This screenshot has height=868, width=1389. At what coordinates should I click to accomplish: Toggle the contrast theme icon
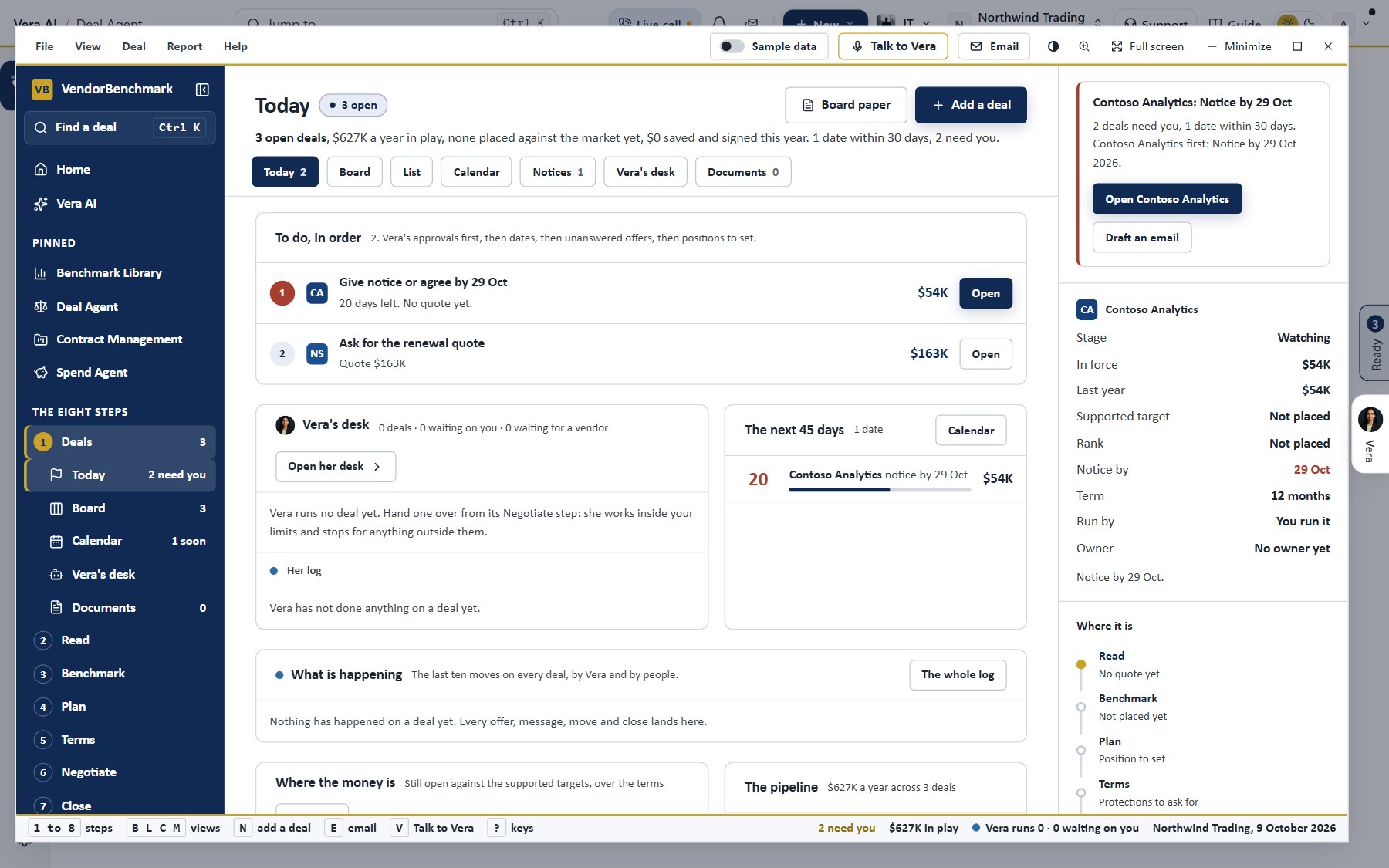tap(1053, 46)
